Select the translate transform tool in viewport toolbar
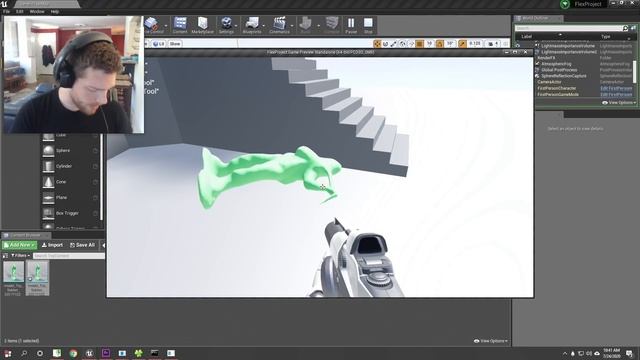Screen dimensions: 640x360 tap(377, 44)
